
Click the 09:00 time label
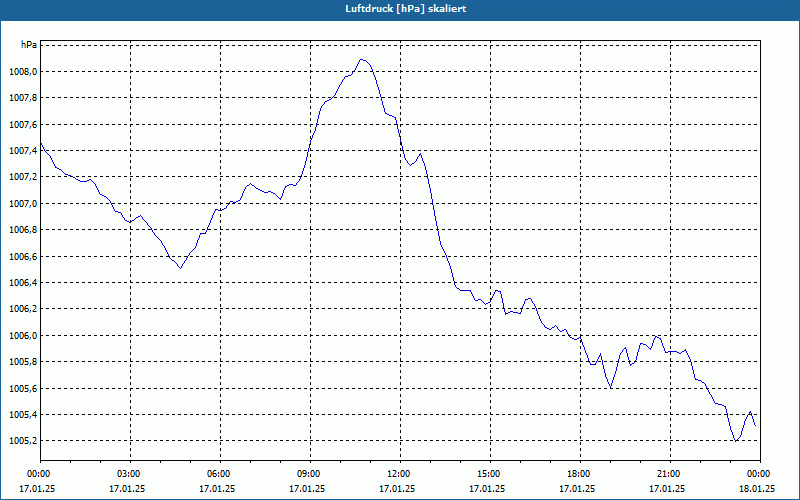pos(310,474)
